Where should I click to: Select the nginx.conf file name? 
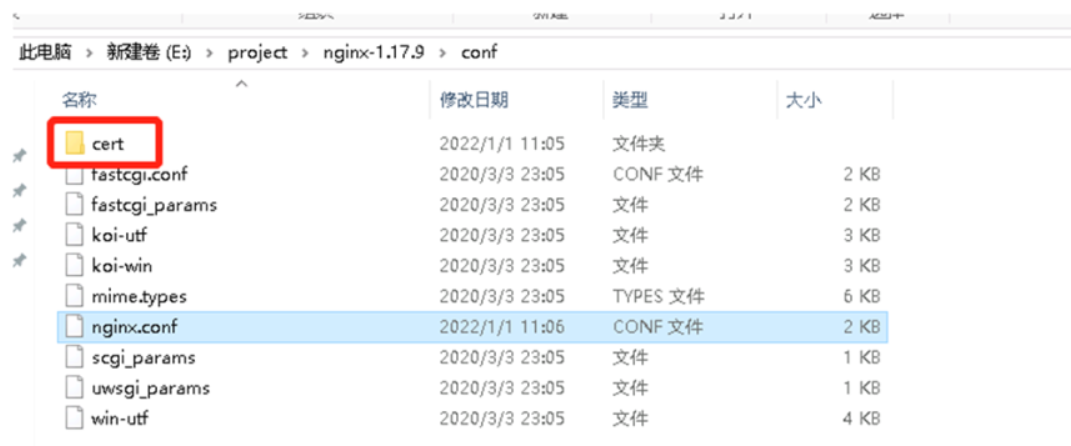click(135, 327)
